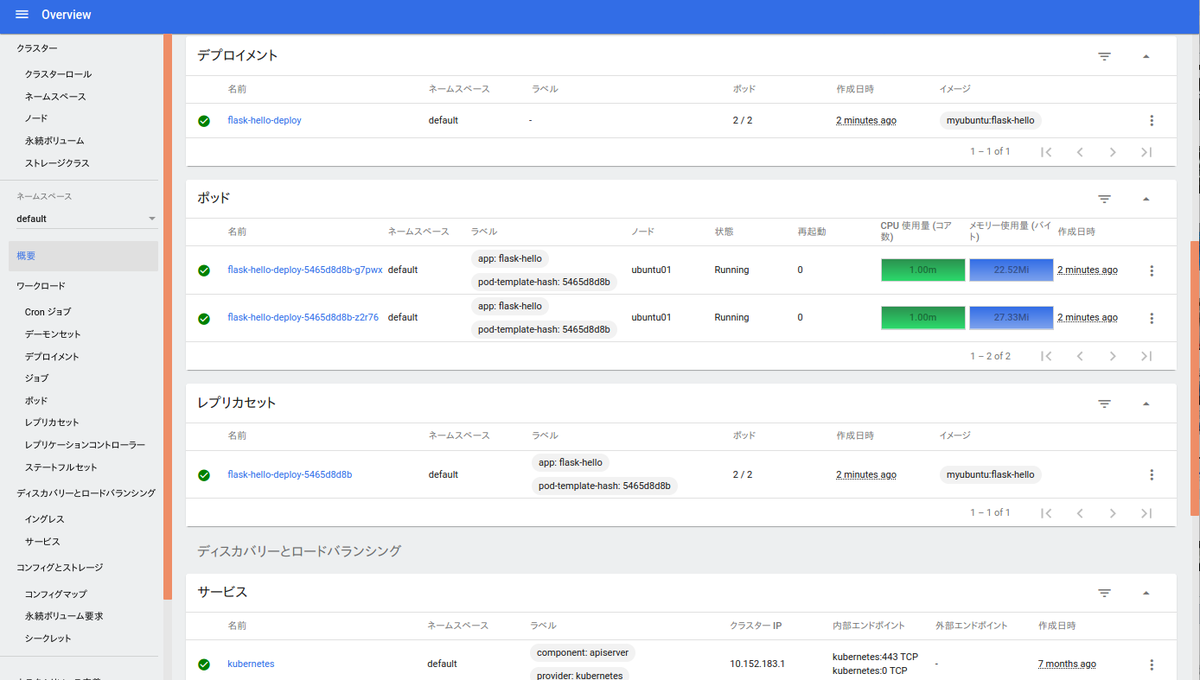This screenshot has height=680, width=1200.
Task: Open デプロイメント in sidebar
Action: click(52, 357)
